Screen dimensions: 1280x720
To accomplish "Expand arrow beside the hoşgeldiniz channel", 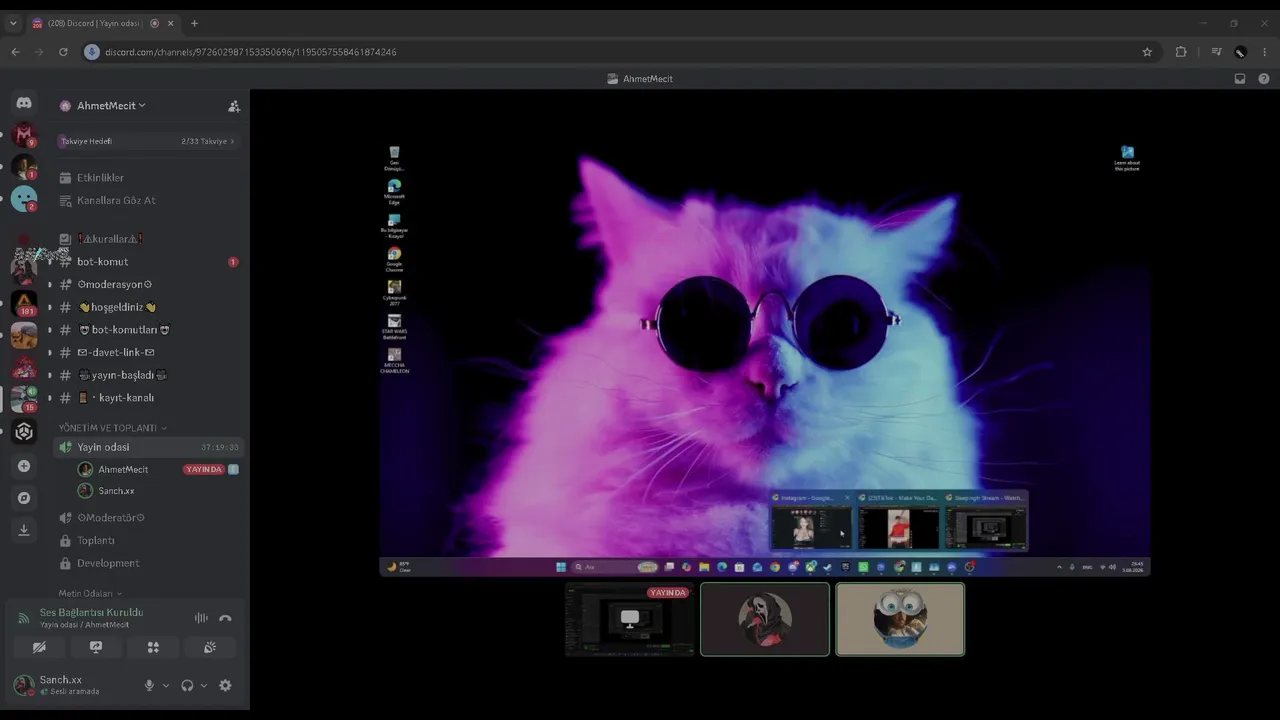I will click(x=50, y=307).
